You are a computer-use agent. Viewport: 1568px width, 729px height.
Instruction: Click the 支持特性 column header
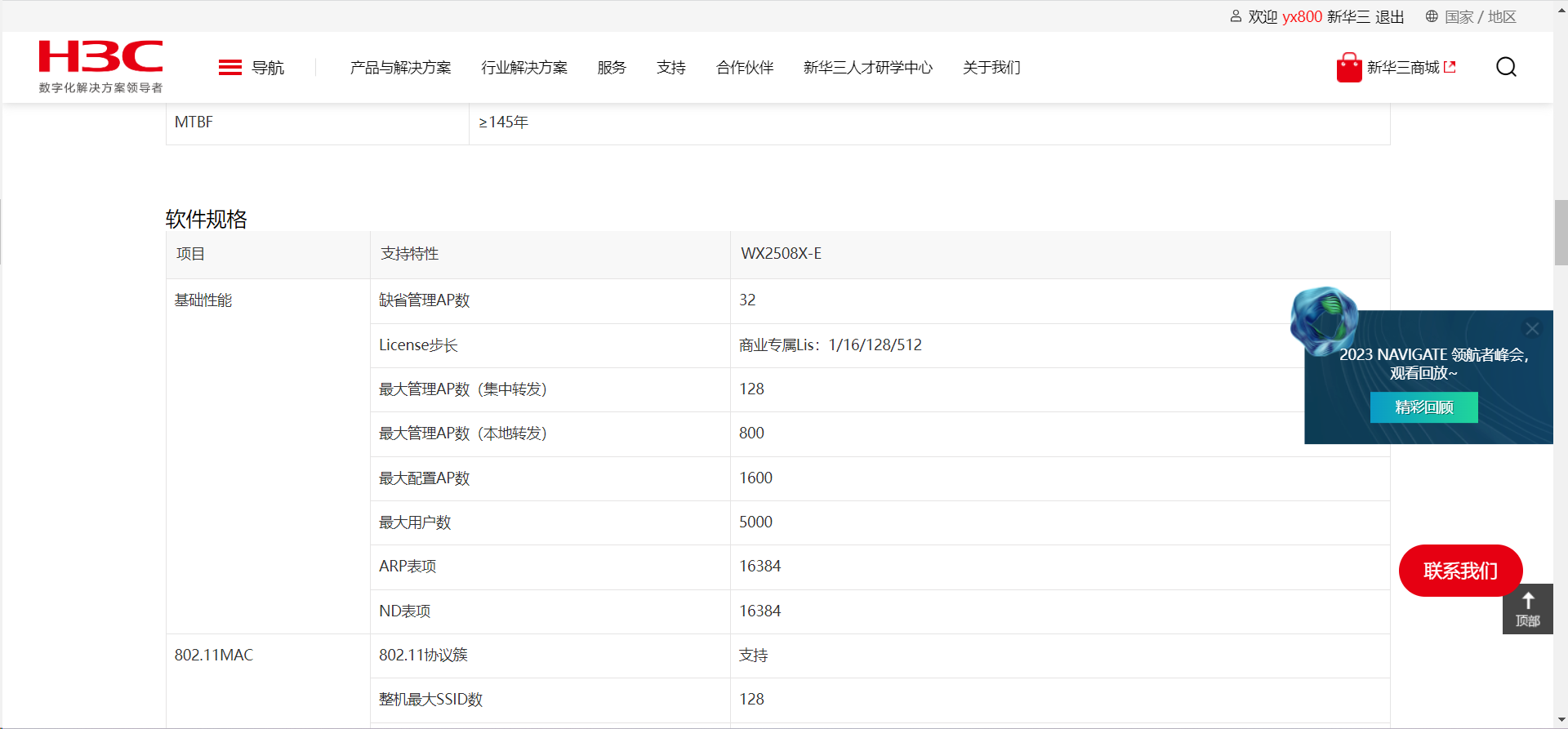click(410, 254)
